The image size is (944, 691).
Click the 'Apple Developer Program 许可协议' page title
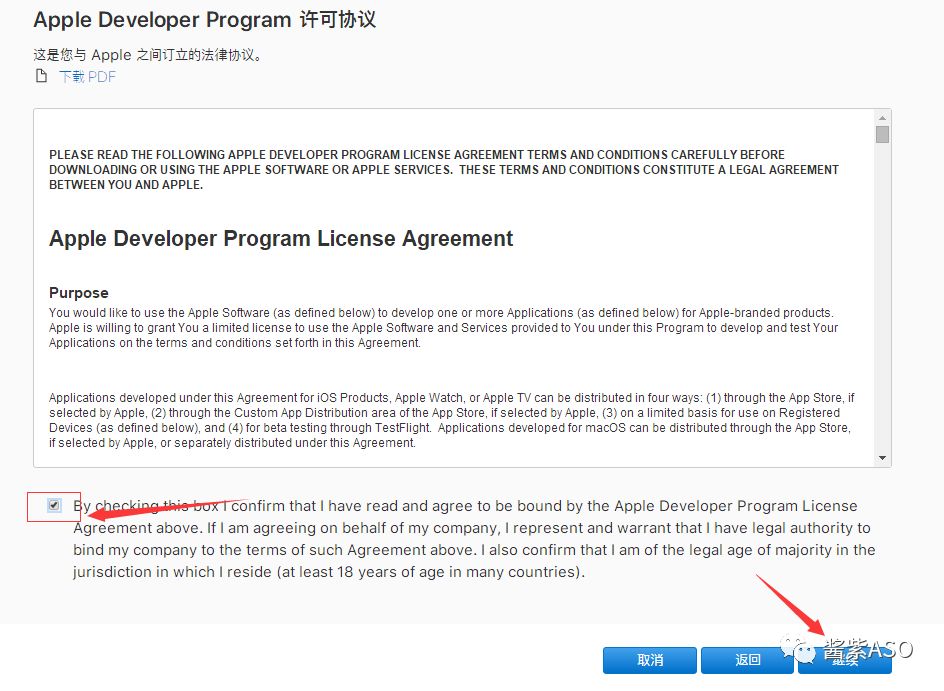pyautogui.click(x=205, y=20)
